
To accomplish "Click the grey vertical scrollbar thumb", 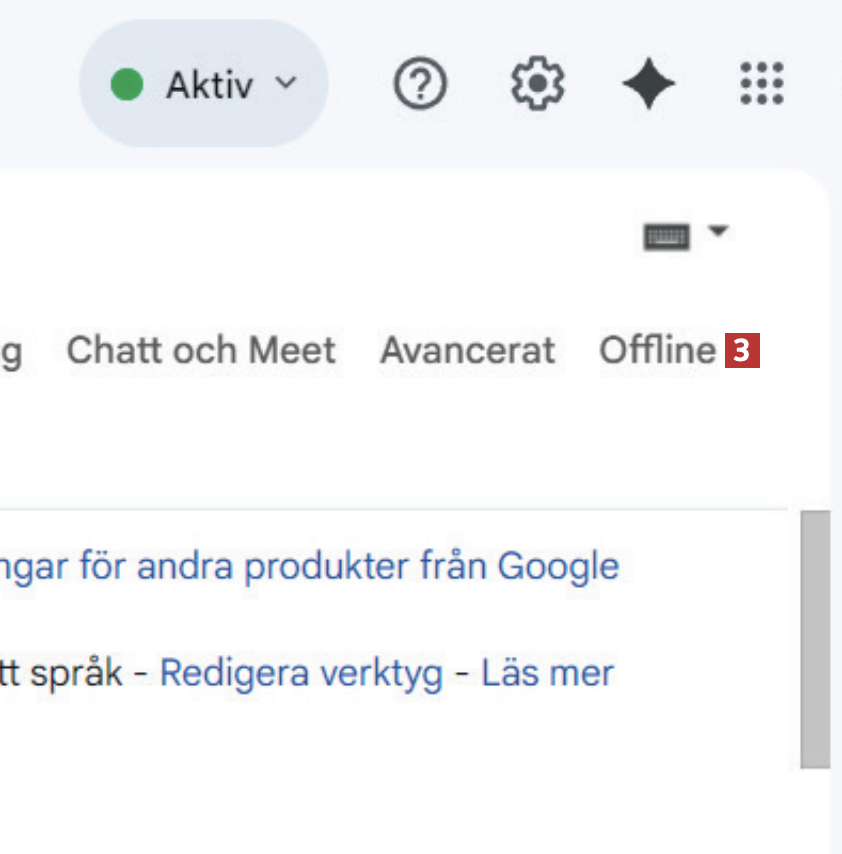I will coord(815,640).
